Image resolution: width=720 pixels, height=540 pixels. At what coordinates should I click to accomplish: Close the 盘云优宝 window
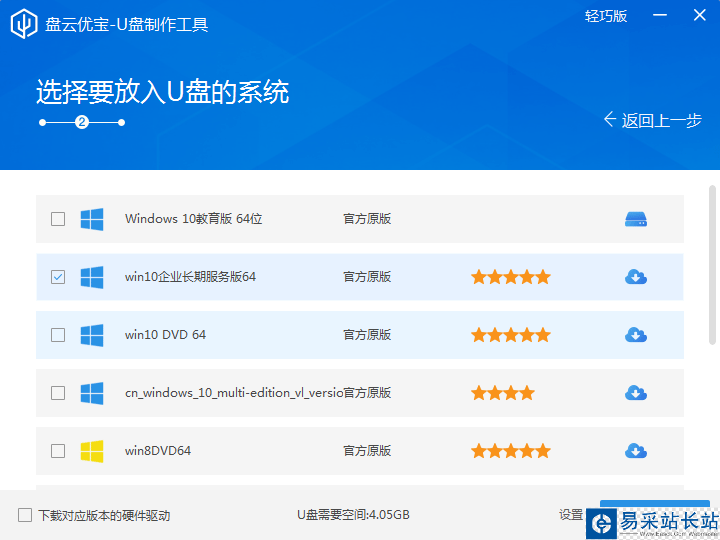pyautogui.click(x=699, y=15)
